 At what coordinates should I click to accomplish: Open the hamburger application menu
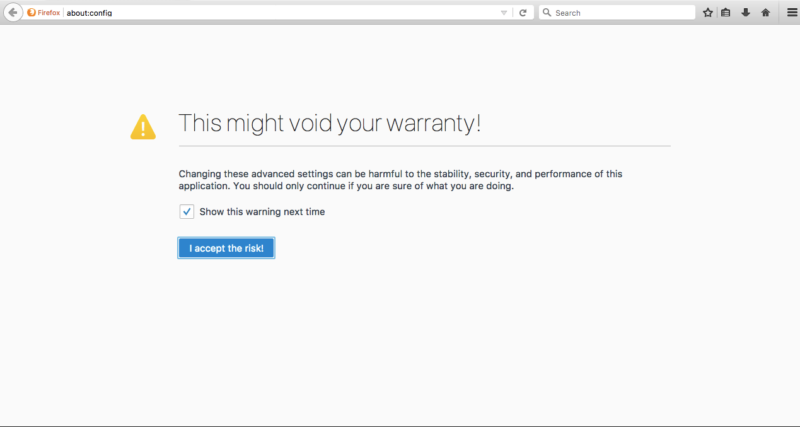coord(792,13)
